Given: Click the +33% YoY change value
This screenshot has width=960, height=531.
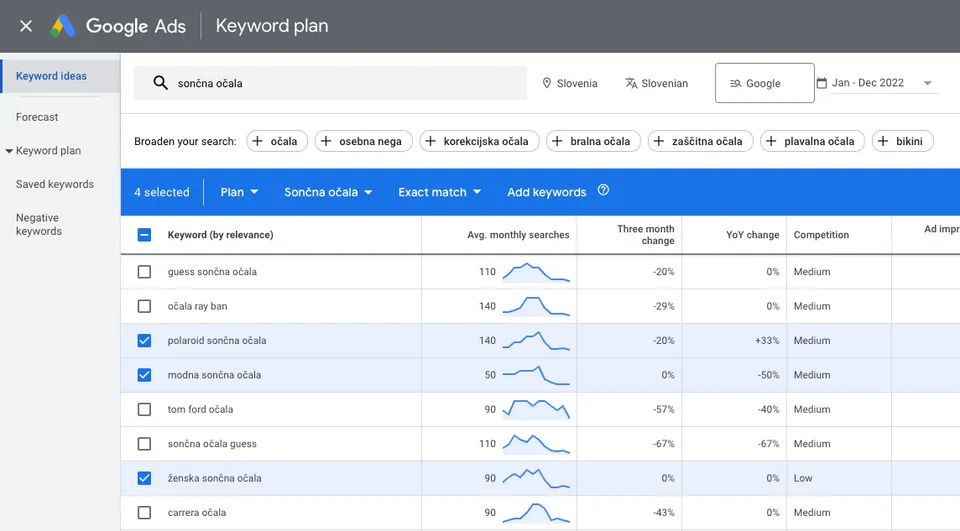Looking at the screenshot, I should (x=767, y=341).
